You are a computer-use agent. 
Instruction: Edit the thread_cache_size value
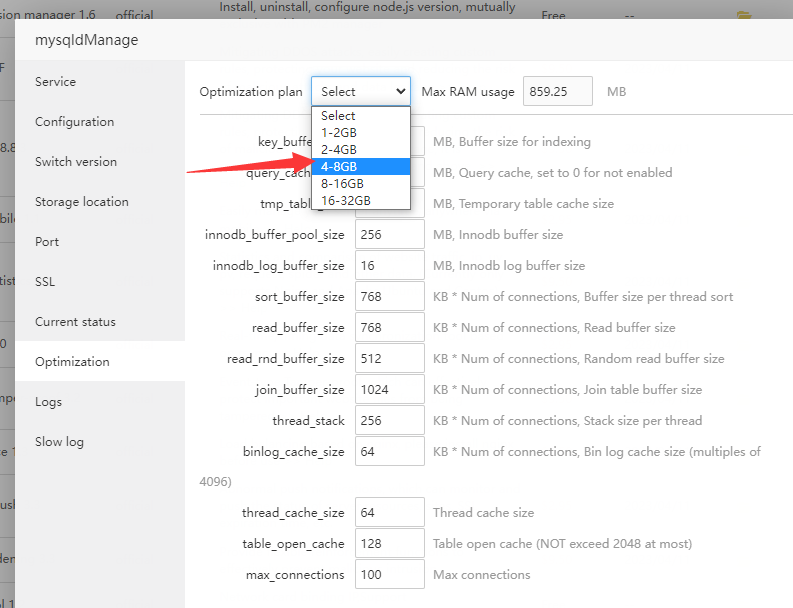point(389,512)
